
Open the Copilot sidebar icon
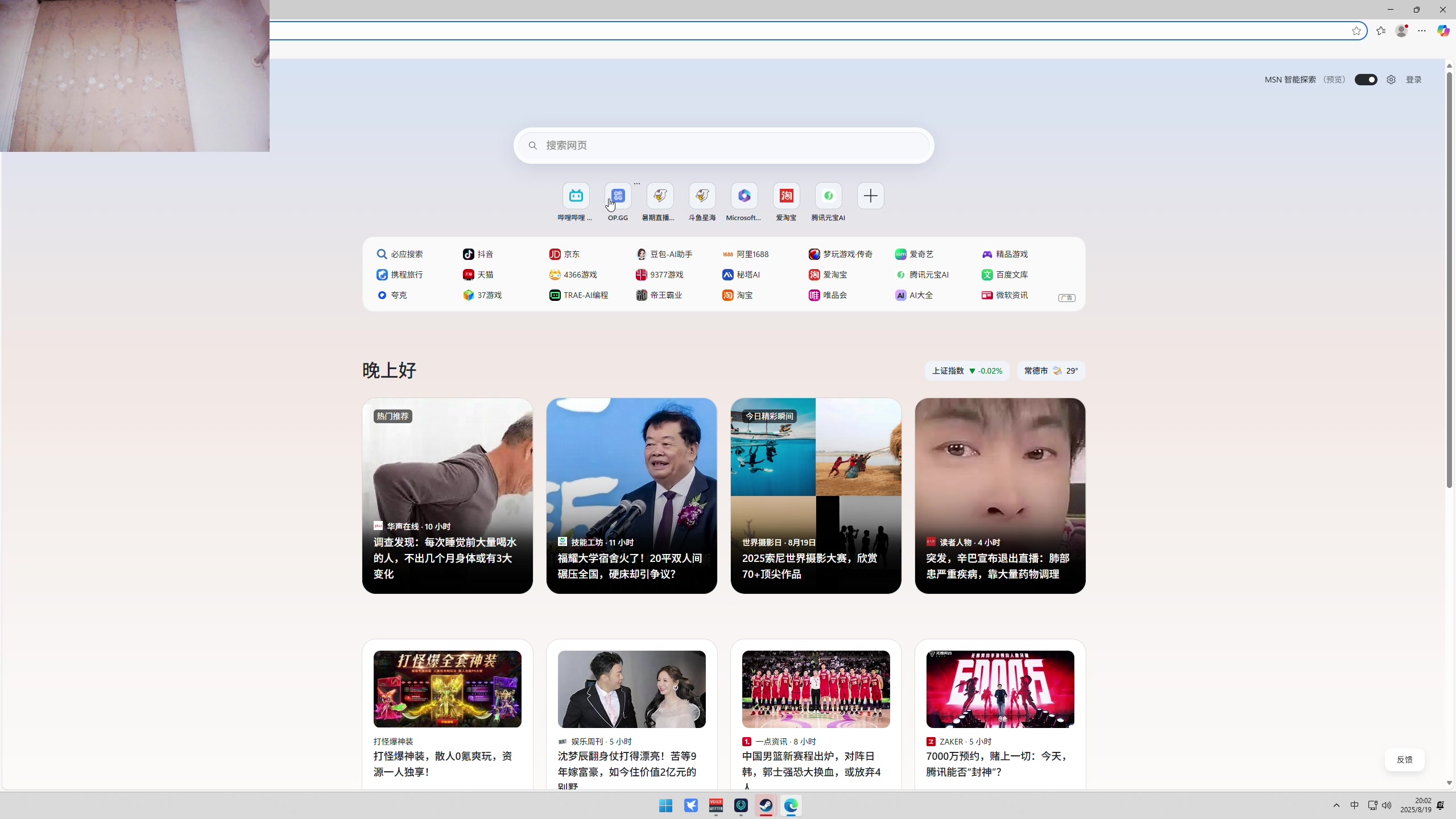[x=1443, y=31]
